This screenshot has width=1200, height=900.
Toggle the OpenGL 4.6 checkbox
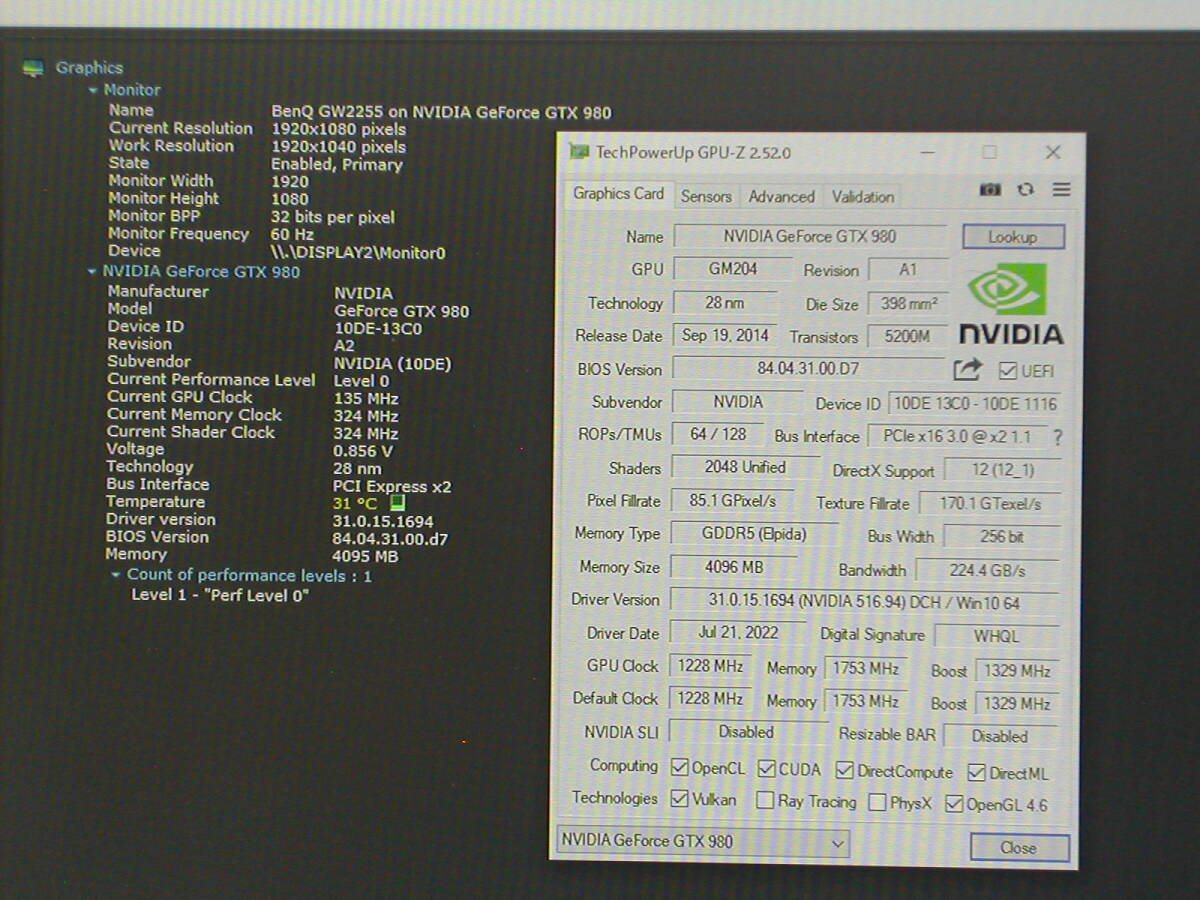954,804
